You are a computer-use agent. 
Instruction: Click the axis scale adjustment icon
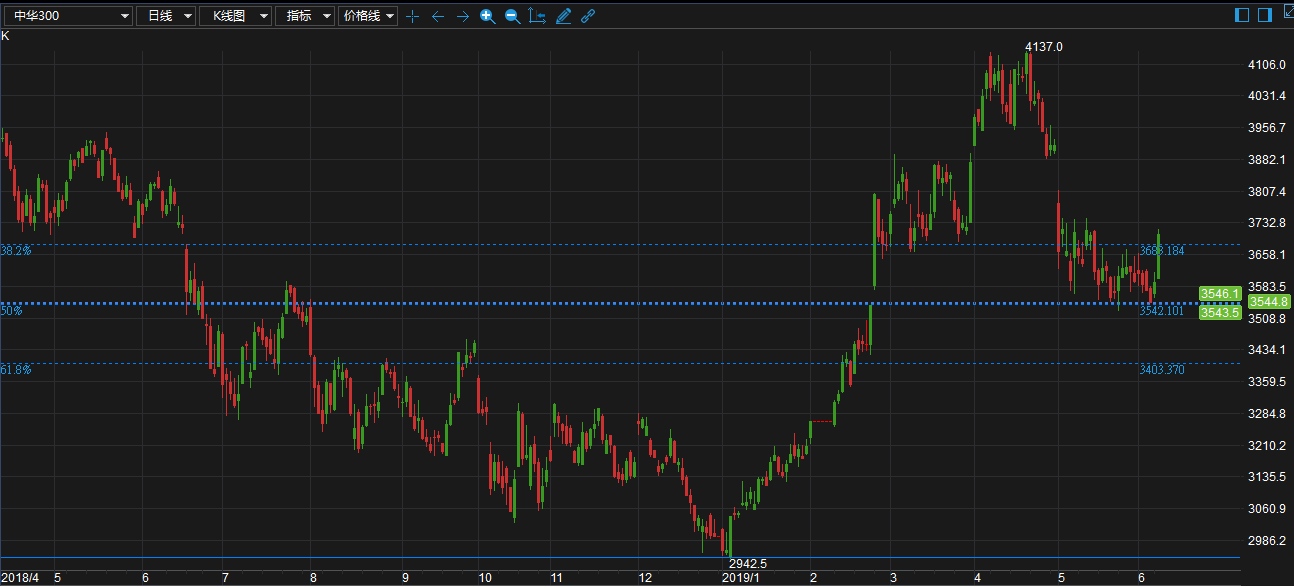538,16
